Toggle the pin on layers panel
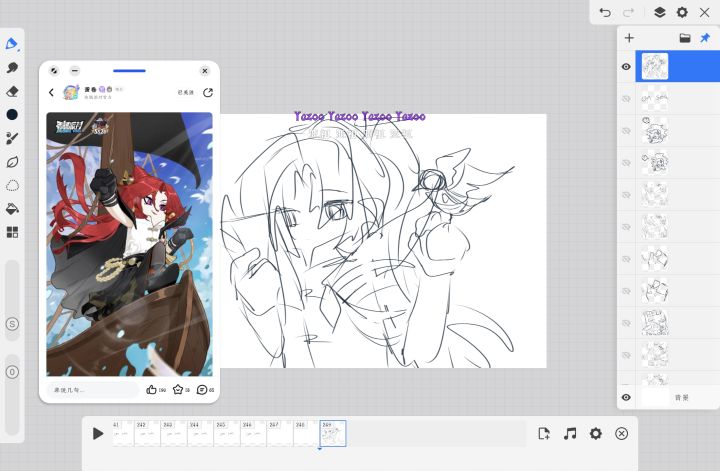The height and width of the screenshot is (471, 720). (x=705, y=38)
